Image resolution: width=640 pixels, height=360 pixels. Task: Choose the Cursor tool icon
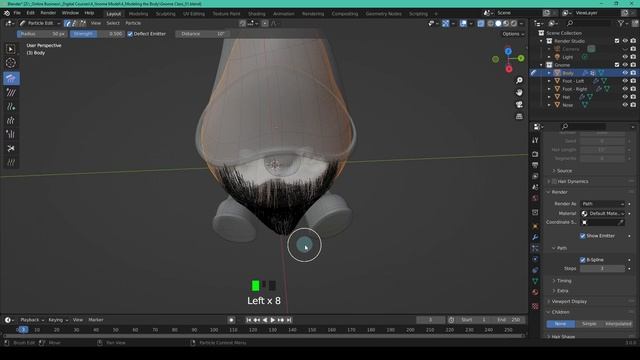coord(11,63)
